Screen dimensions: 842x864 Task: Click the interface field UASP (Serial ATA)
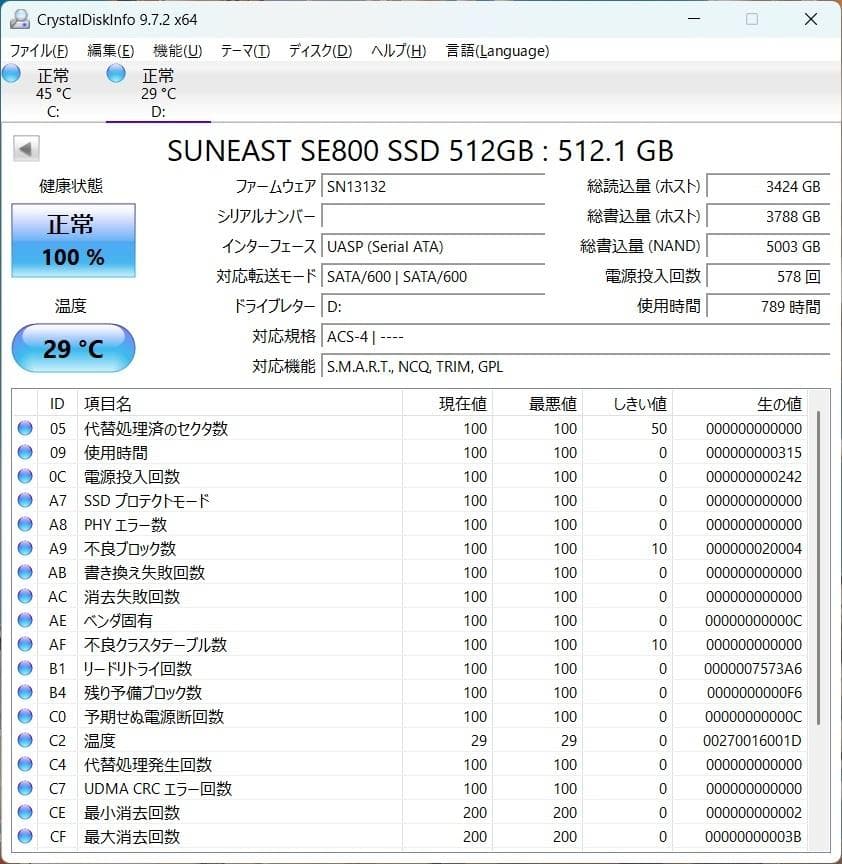(x=433, y=246)
